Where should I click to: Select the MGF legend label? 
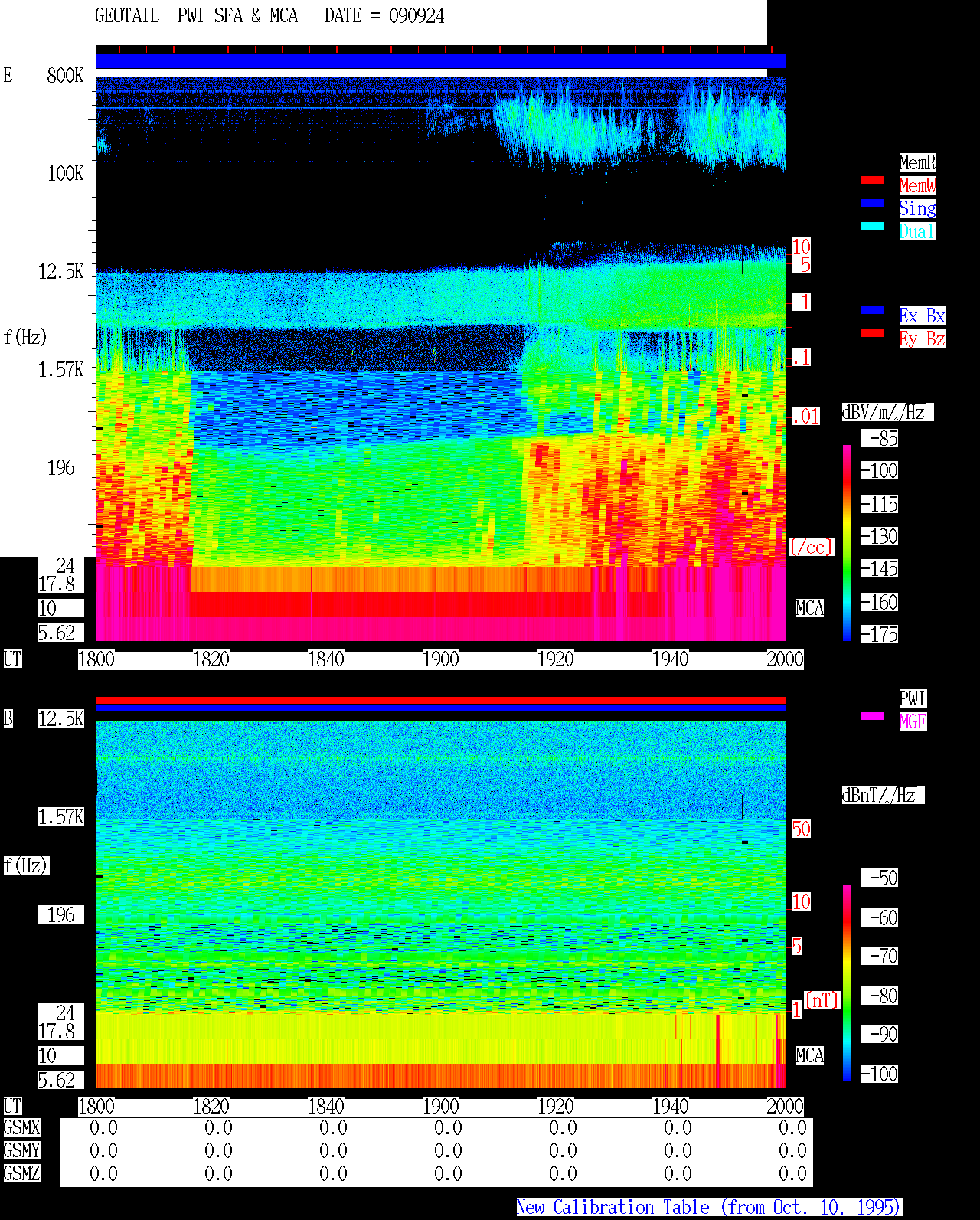pyautogui.click(x=913, y=721)
